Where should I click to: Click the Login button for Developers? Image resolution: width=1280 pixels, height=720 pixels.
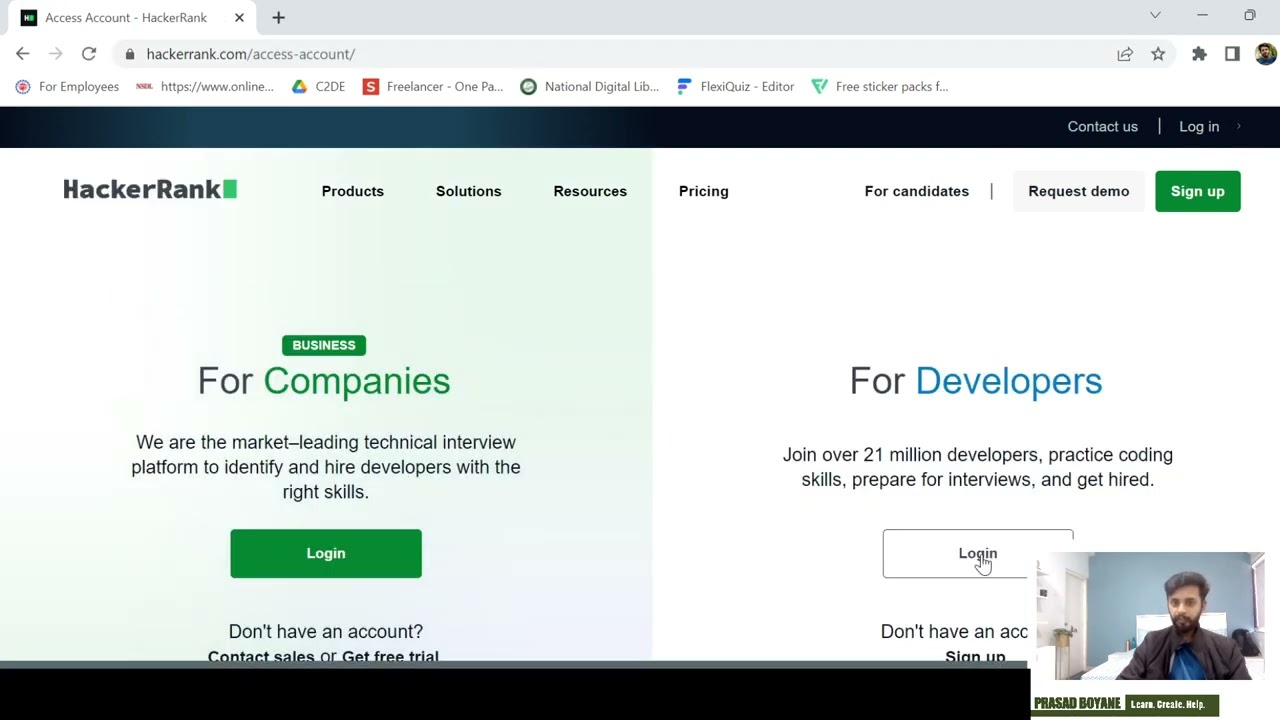click(x=977, y=553)
